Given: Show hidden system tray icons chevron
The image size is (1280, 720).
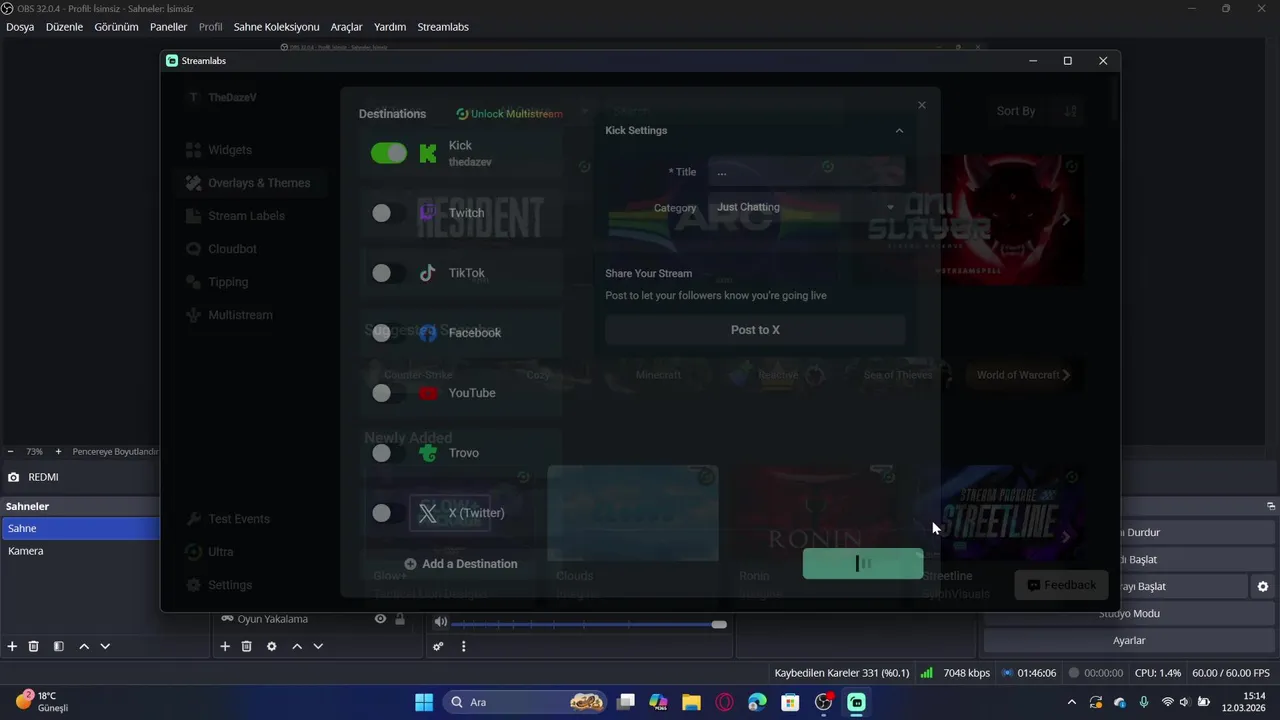Looking at the screenshot, I should click(1072, 702).
